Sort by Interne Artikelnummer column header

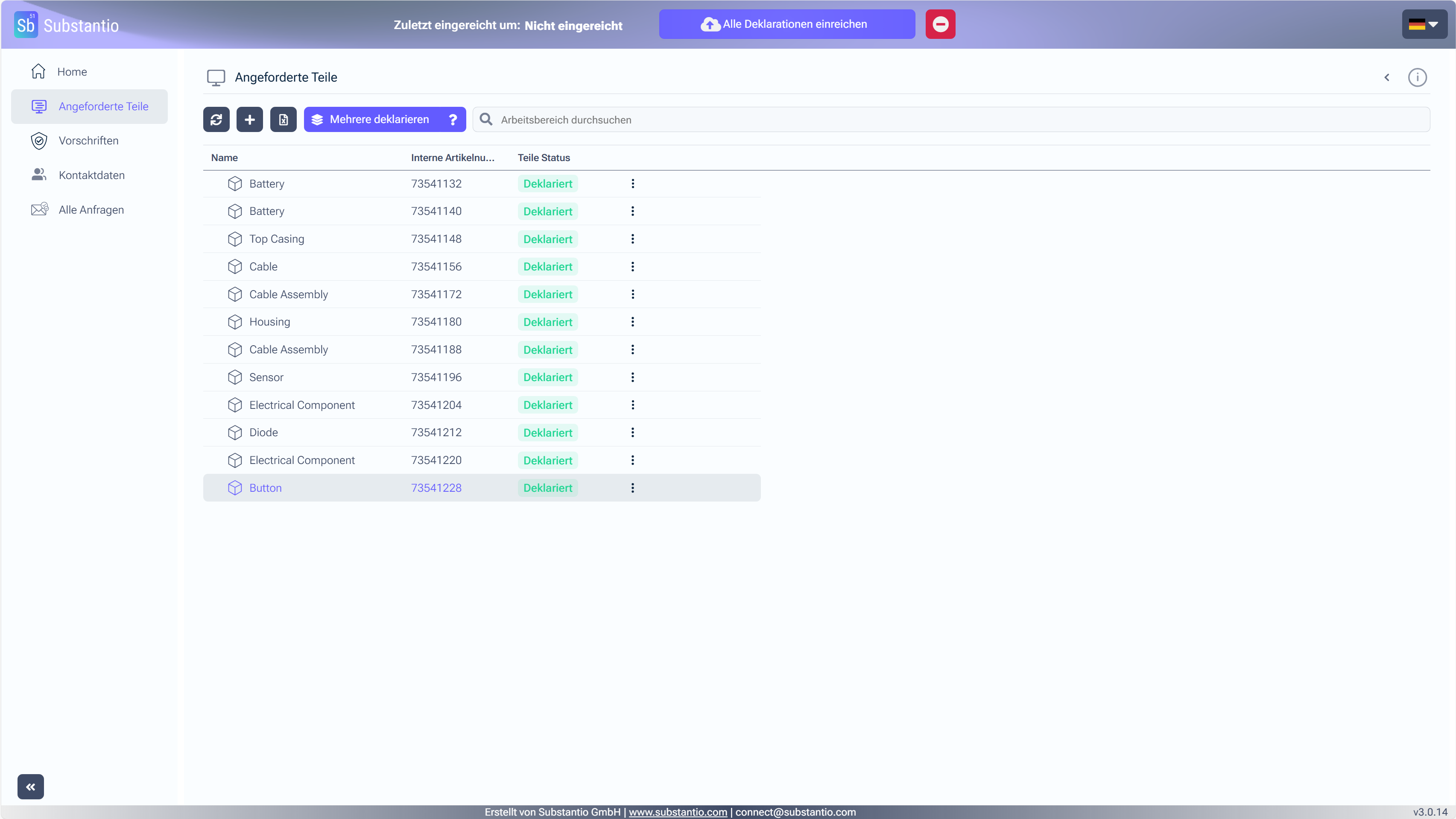coord(453,158)
